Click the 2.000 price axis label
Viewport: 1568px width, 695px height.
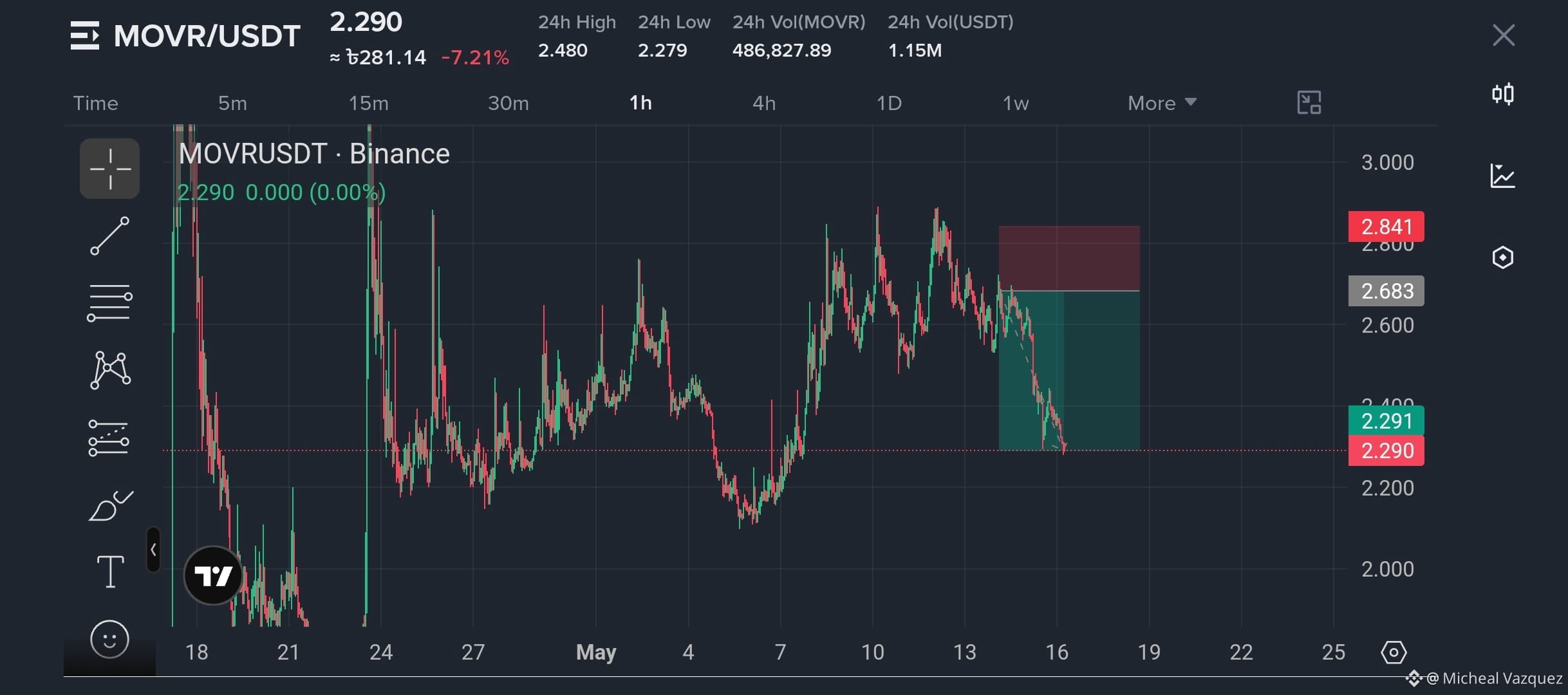tap(1387, 569)
